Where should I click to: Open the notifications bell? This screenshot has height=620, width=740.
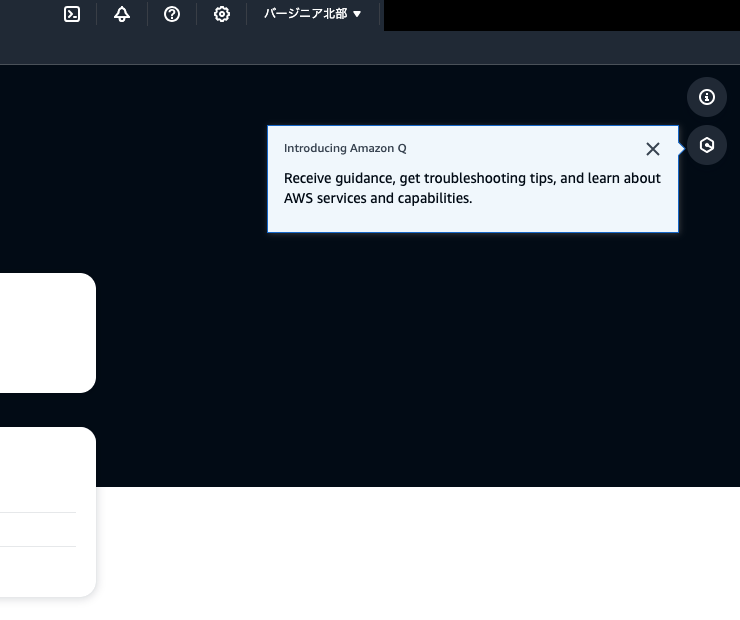tap(122, 14)
